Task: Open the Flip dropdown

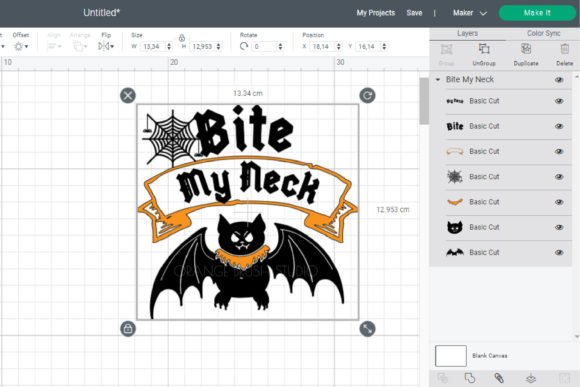Action: [x=106, y=47]
